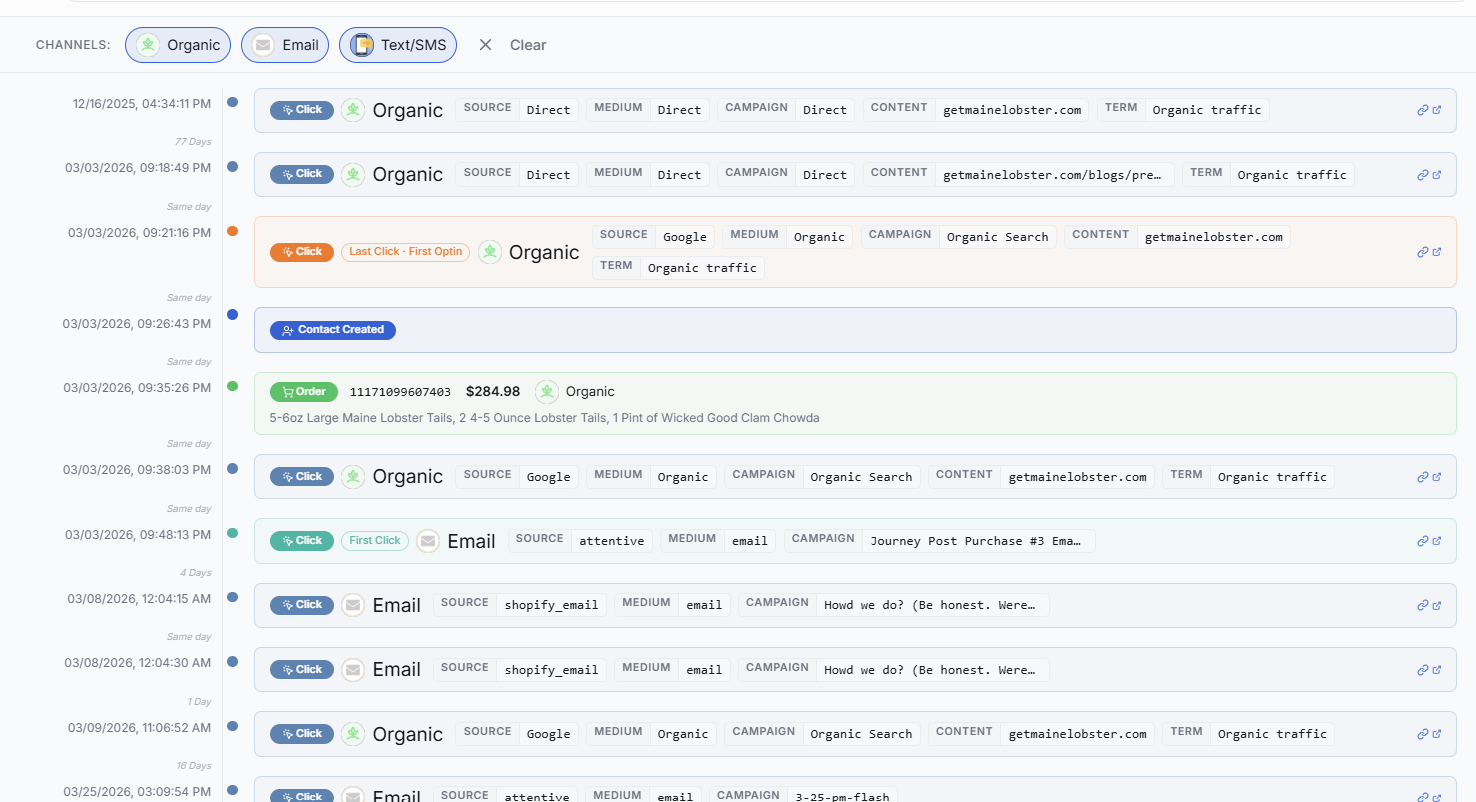This screenshot has width=1476, height=802.
Task: Click the Contact Created badge
Action: [x=333, y=330]
